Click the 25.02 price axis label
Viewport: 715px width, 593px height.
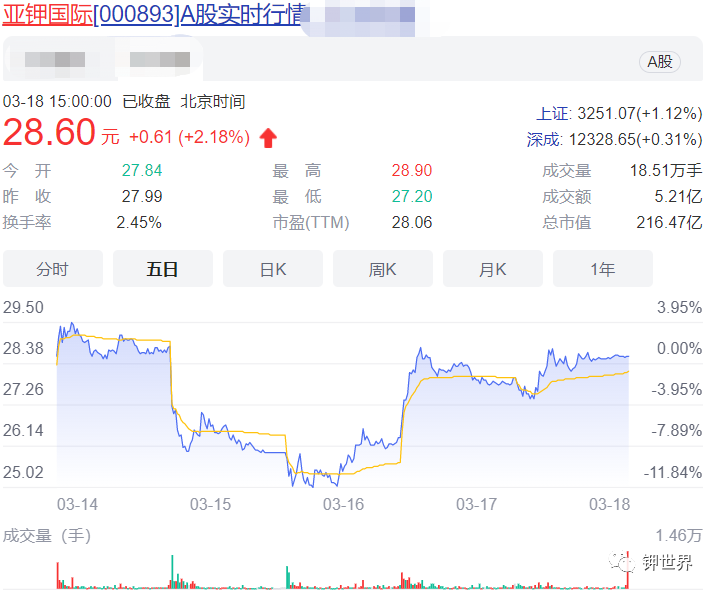[23, 472]
